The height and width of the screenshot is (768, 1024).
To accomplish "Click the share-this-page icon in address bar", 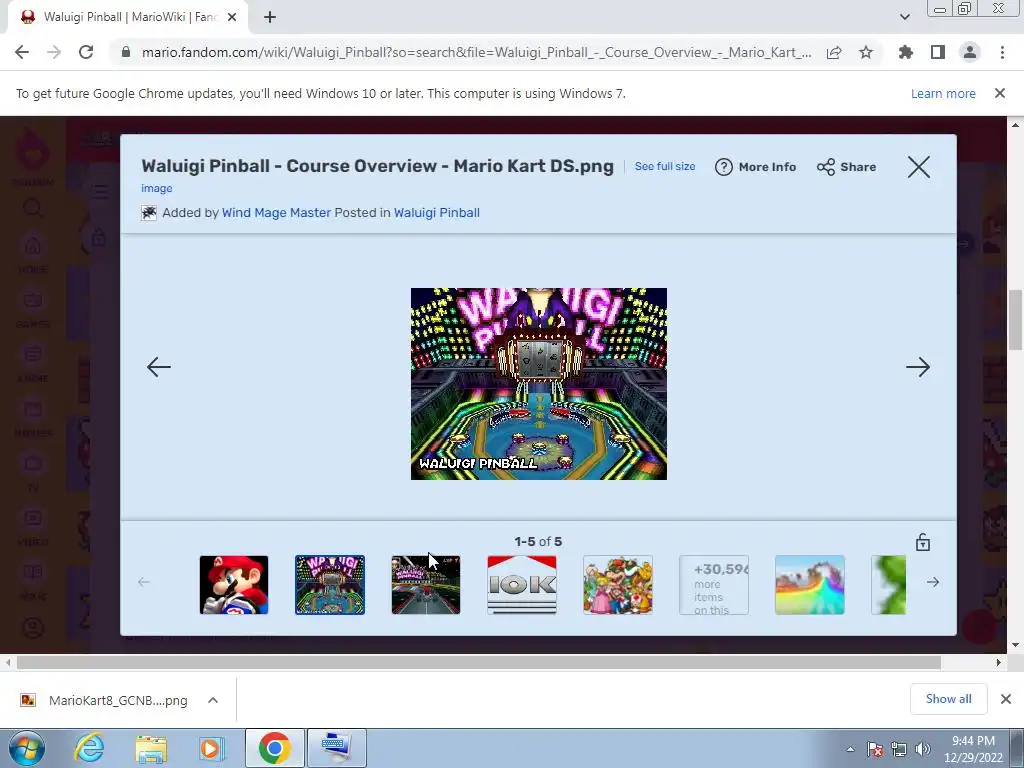I will (x=834, y=52).
